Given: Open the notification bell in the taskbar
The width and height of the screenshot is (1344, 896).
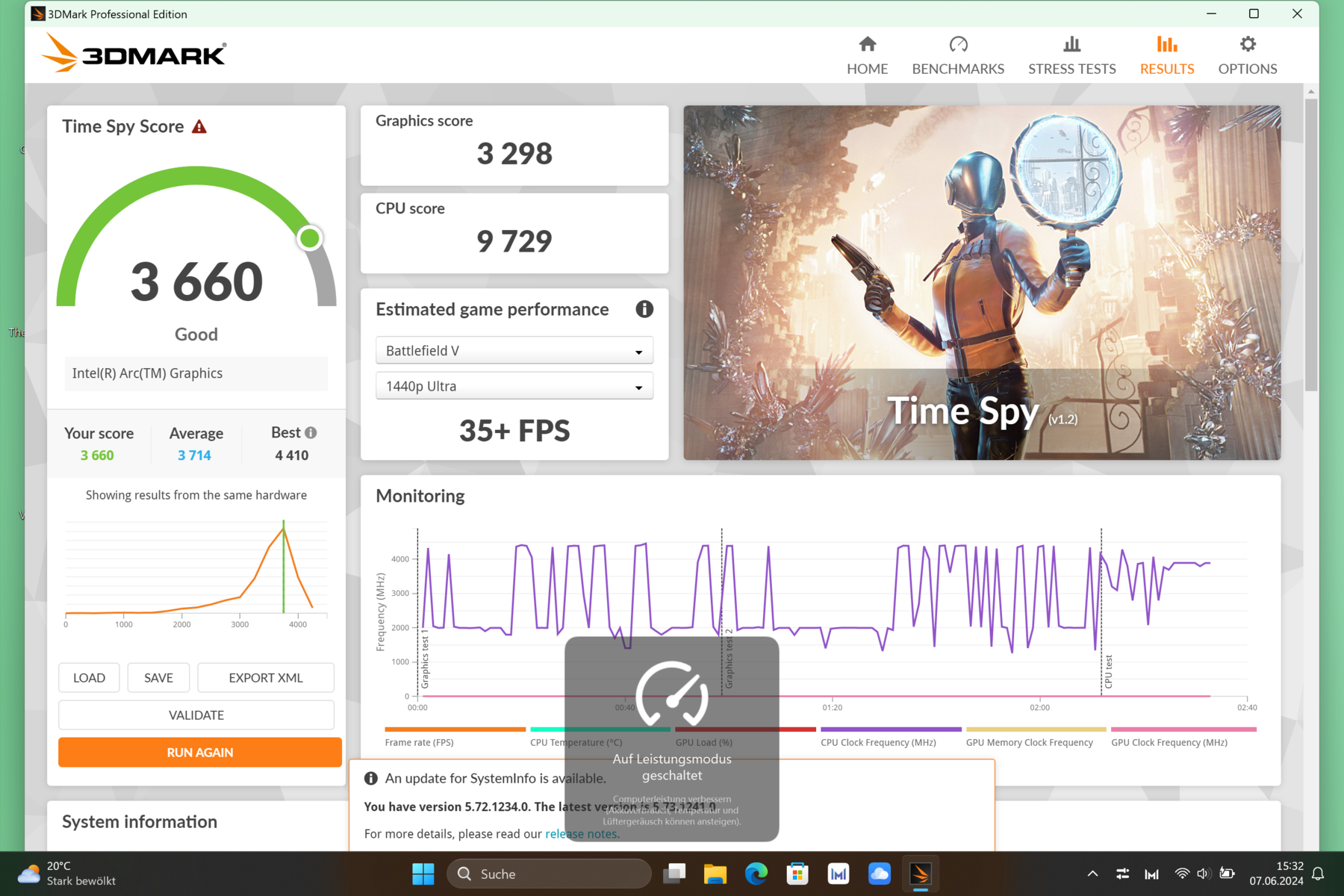Looking at the screenshot, I should [1319, 874].
